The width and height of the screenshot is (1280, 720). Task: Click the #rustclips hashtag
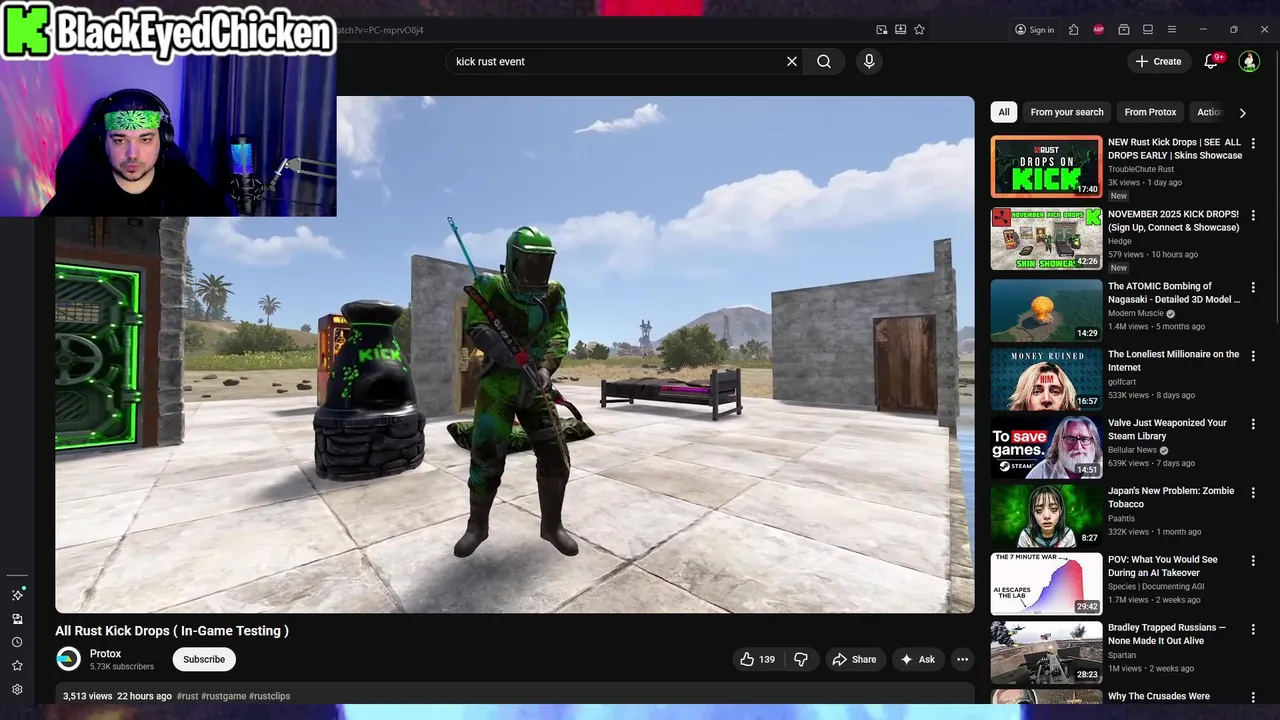pyautogui.click(x=270, y=696)
